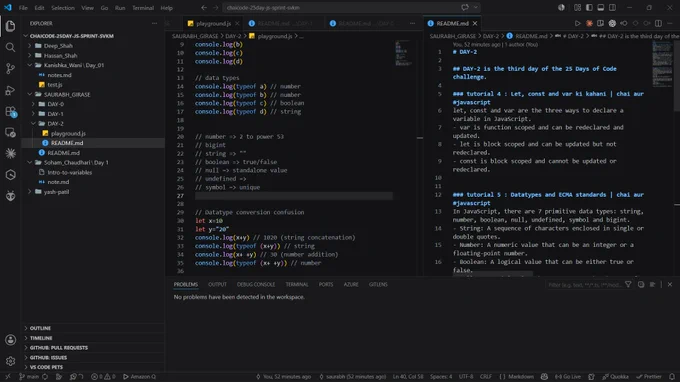
Task: Open Extensions view with update badge
Action: 10,111
